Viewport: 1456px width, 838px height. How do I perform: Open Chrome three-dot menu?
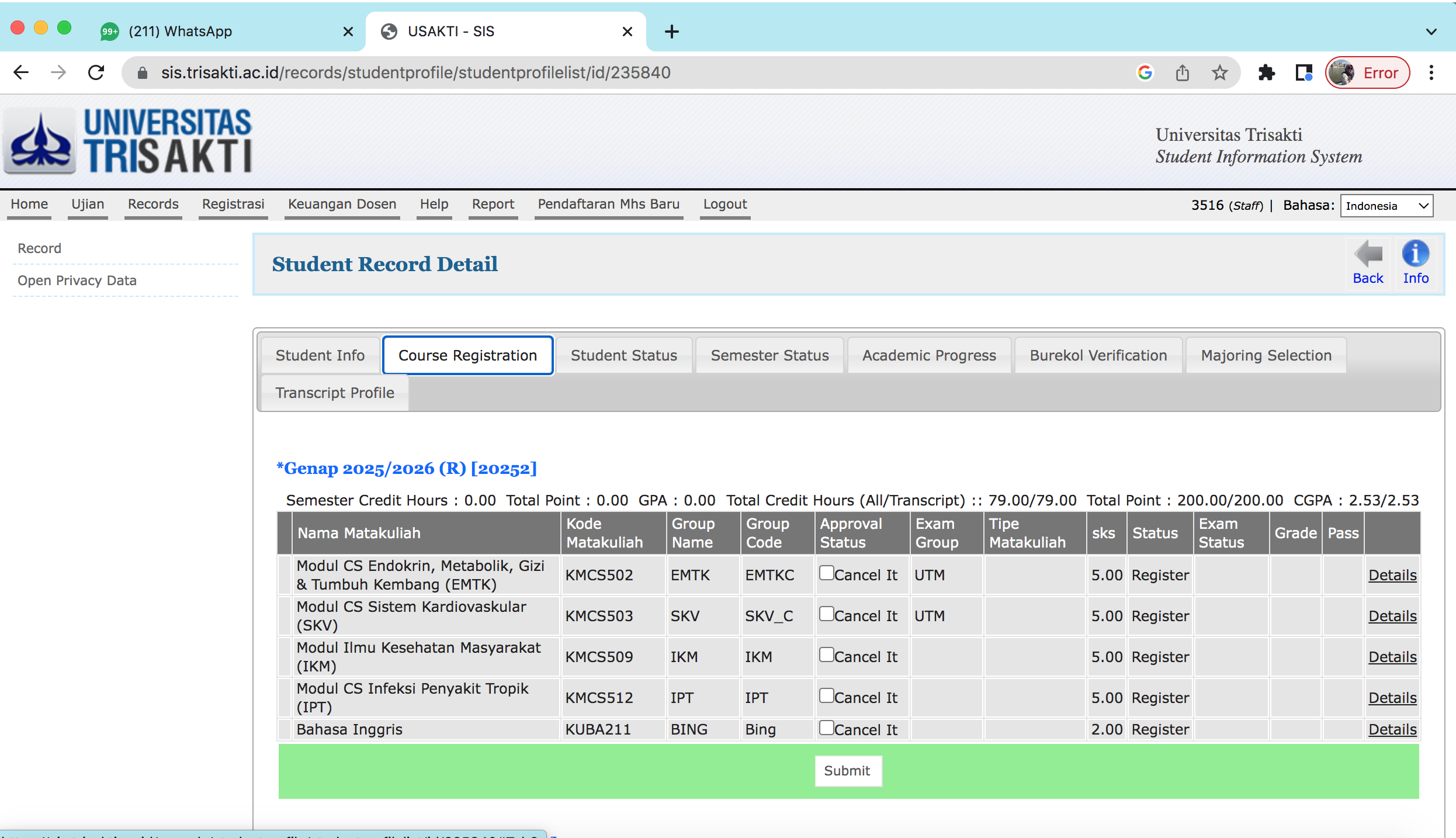click(x=1431, y=73)
